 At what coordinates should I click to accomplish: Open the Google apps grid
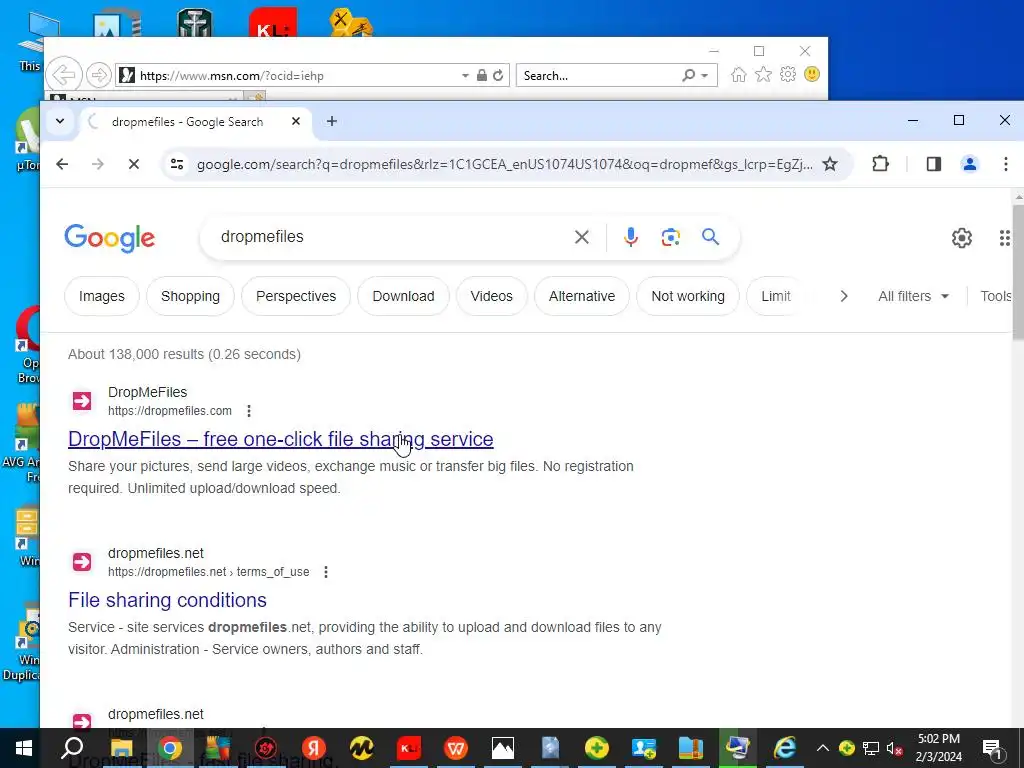(1005, 238)
